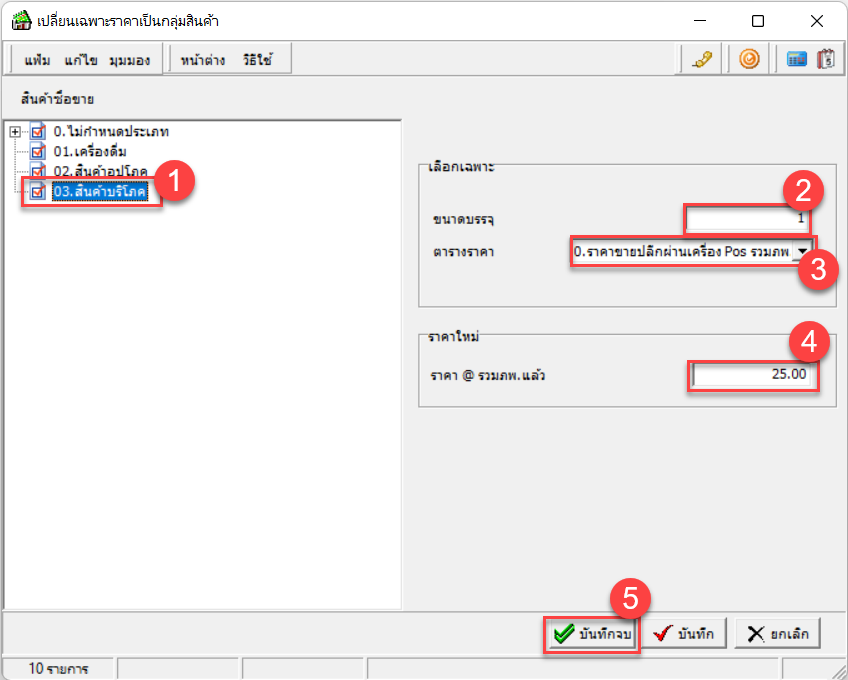
Task: Click the สินค้าซื้อขาย heading text
Action: tap(57, 99)
